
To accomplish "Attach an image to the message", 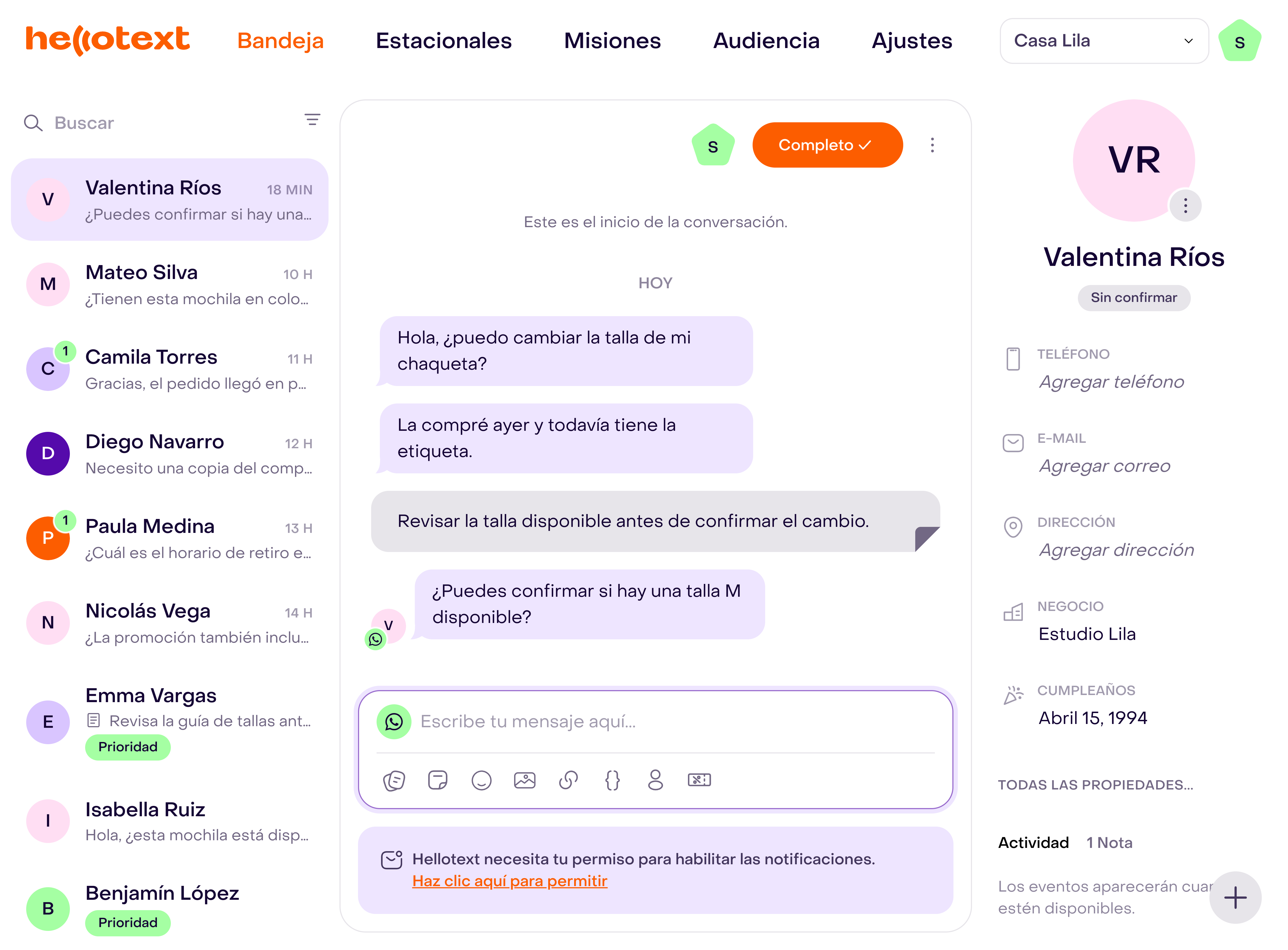I will coord(525,780).
